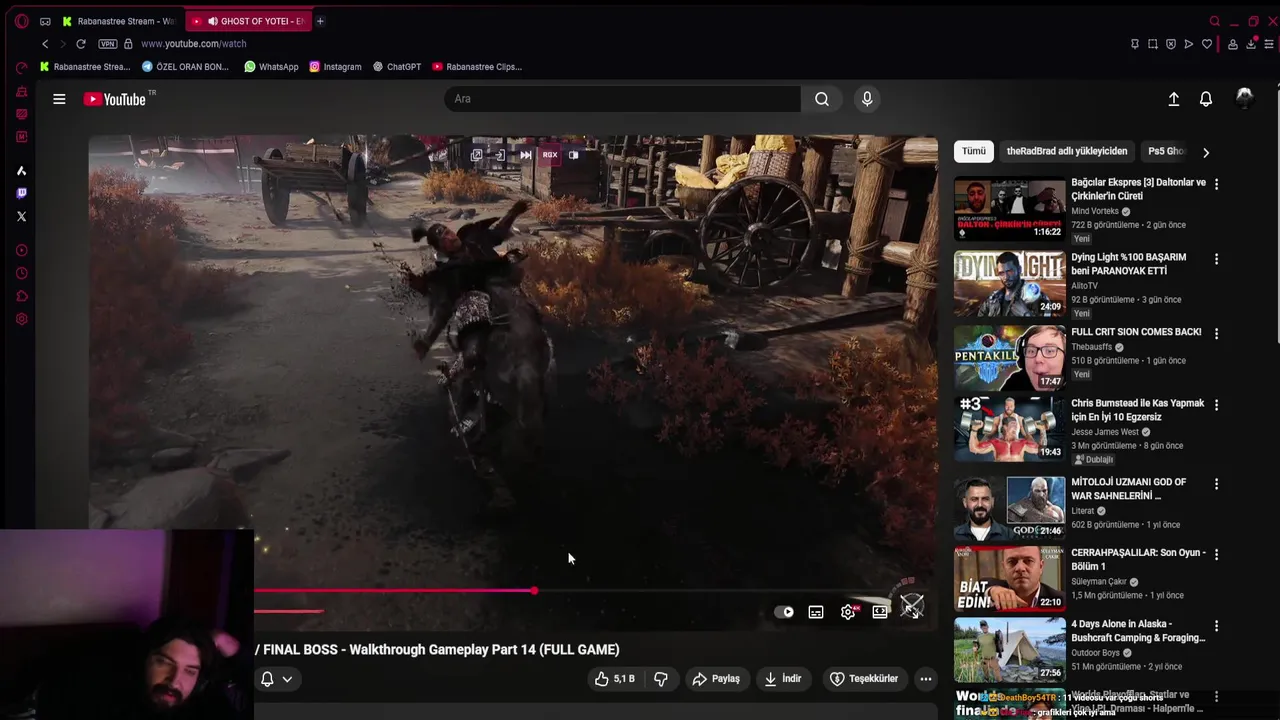Click the VPN badge in the address bar

pyautogui.click(x=108, y=44)
